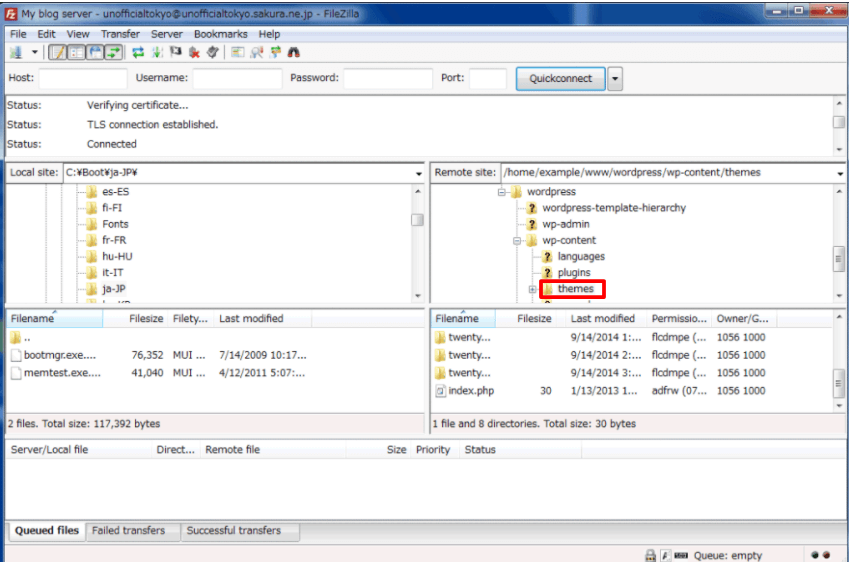Collapse the wp-content remote folder
This screenshot has width=849, height=562.
(517, 241)
